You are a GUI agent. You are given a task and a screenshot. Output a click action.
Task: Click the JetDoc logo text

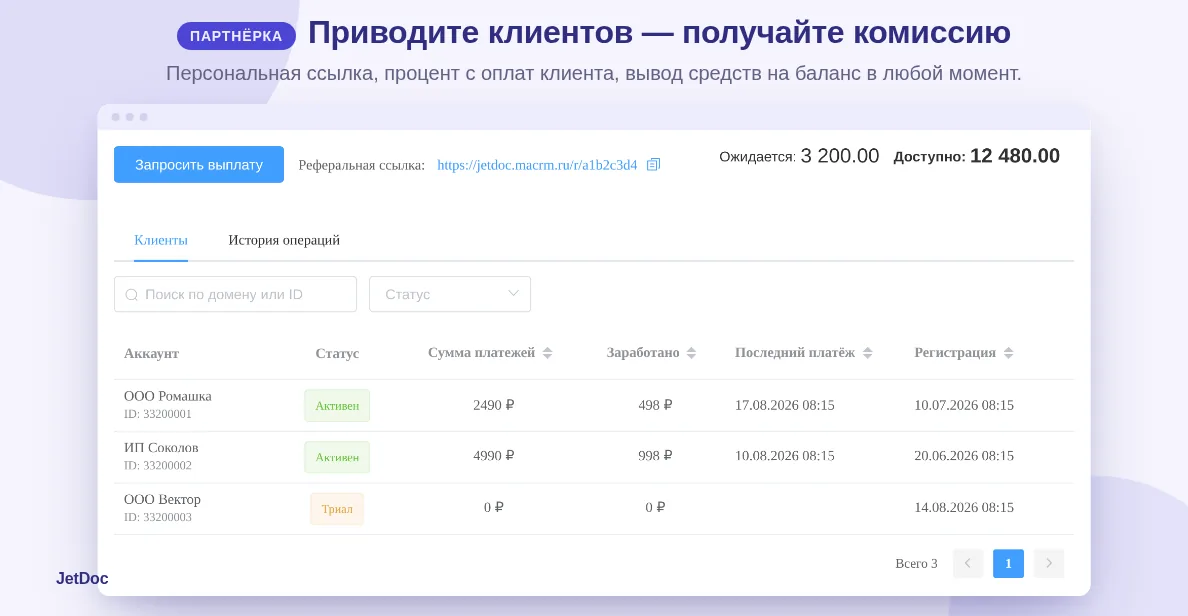pyautogui.click(x=82, y=578)
